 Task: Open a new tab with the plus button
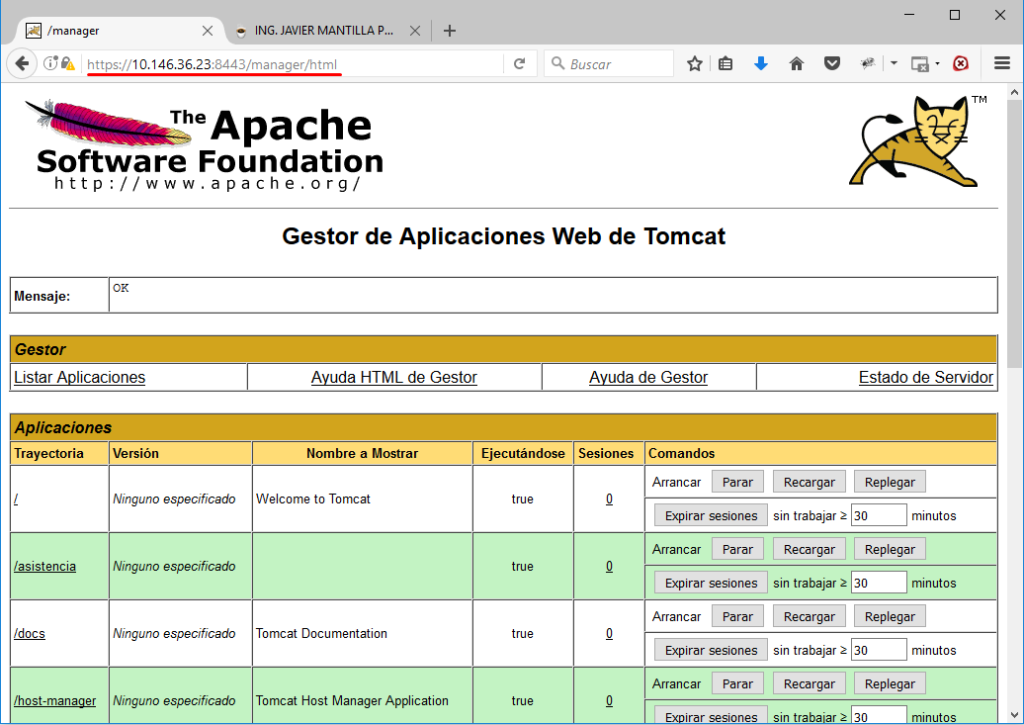tap(448, 30)
